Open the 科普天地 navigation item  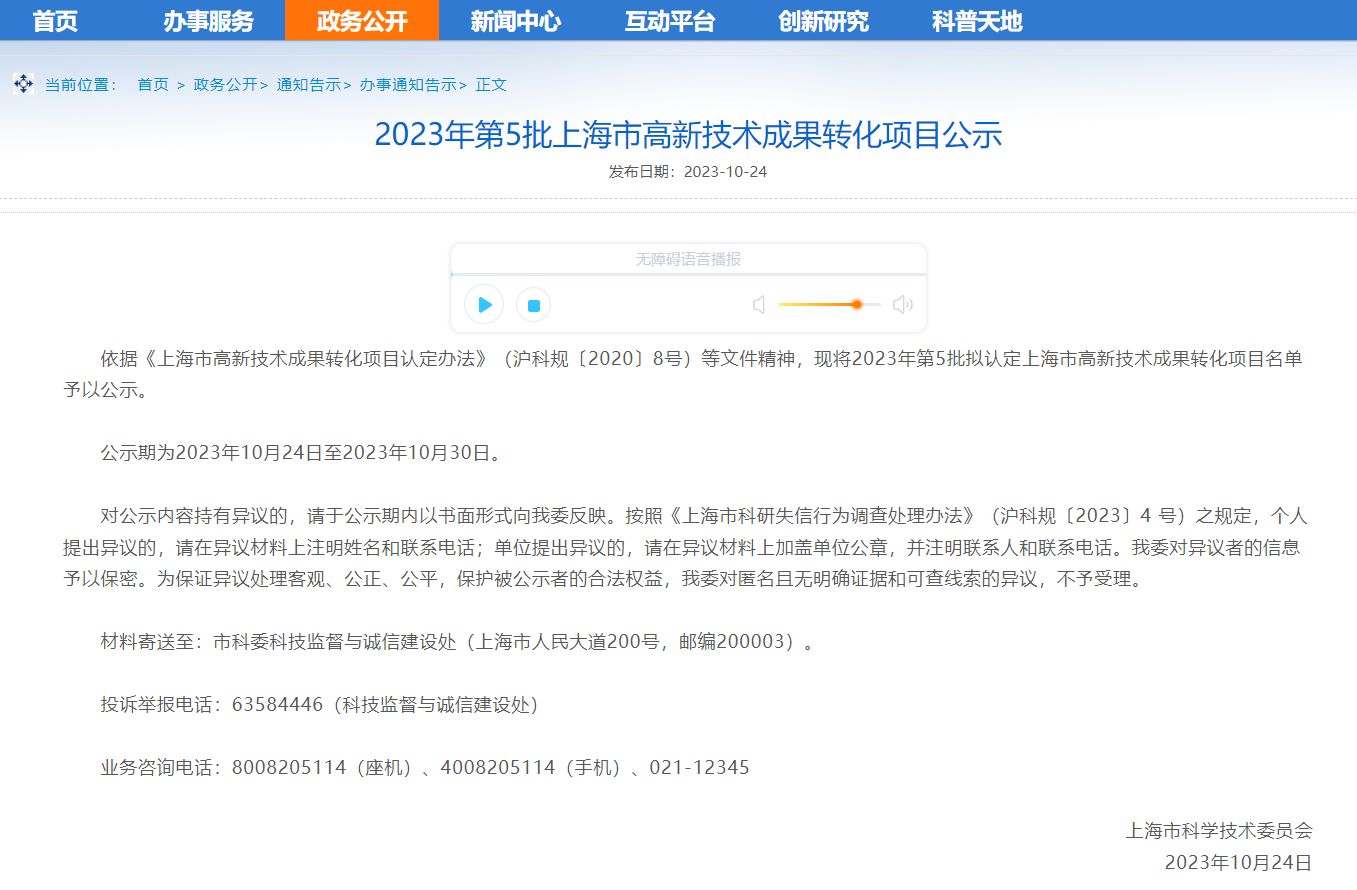coord(976,21)
